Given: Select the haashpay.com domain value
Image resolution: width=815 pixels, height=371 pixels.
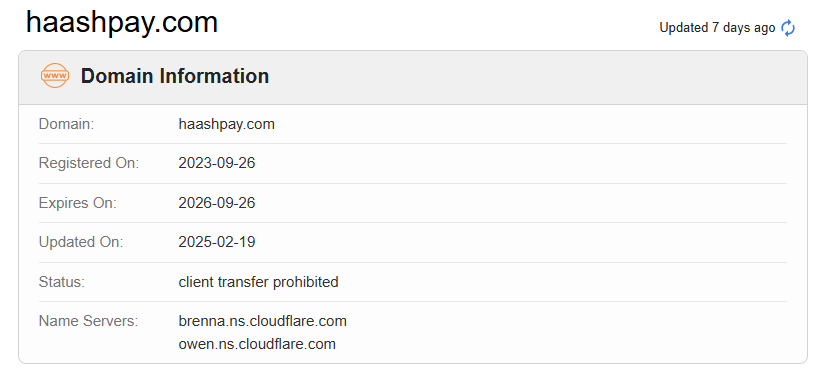Looking at the screenshot, I should (227, 124).
